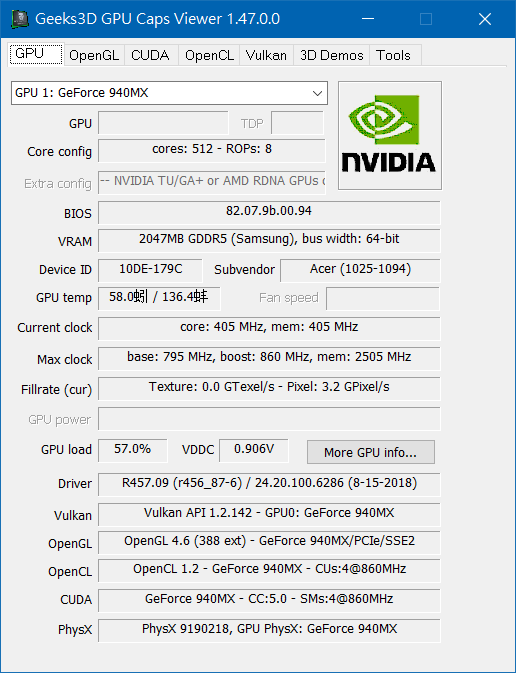
Task: Select the GPU tab
Action: pyautogui.click(x=36, y=54)
